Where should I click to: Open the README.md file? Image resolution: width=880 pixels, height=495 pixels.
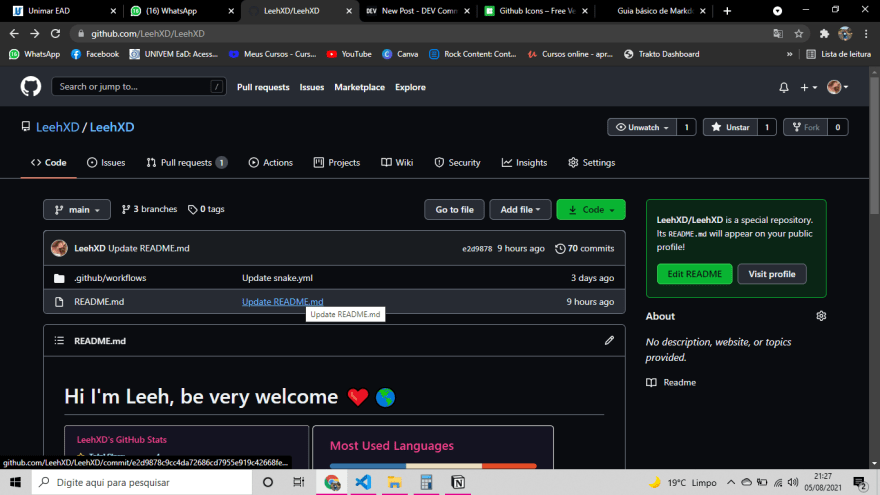click(99, 301)
